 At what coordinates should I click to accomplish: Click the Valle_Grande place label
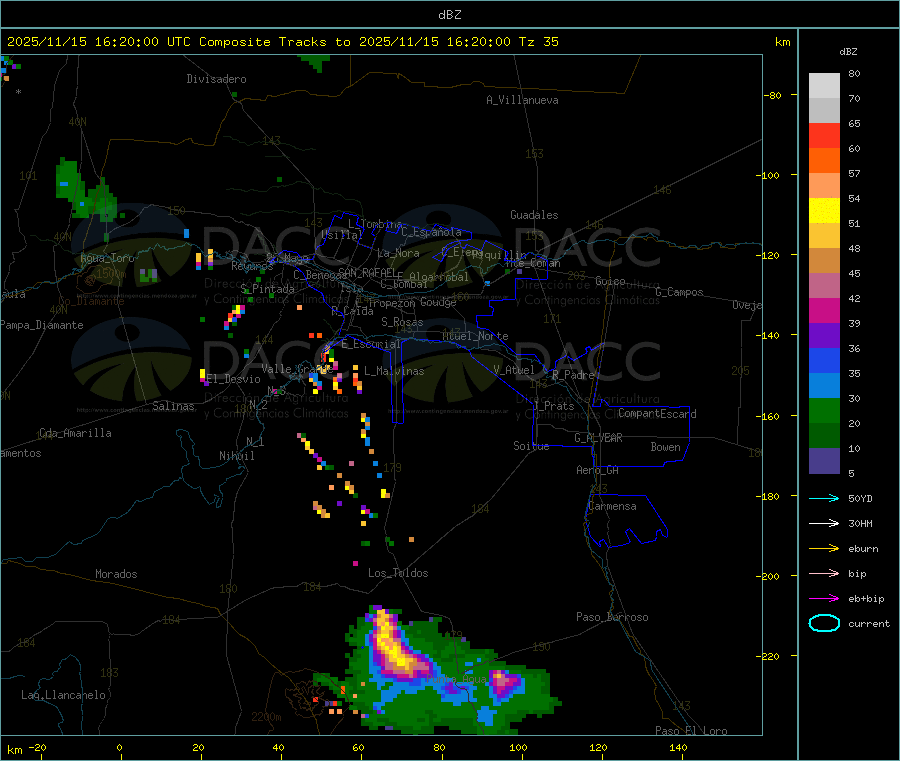click(297, 369)
